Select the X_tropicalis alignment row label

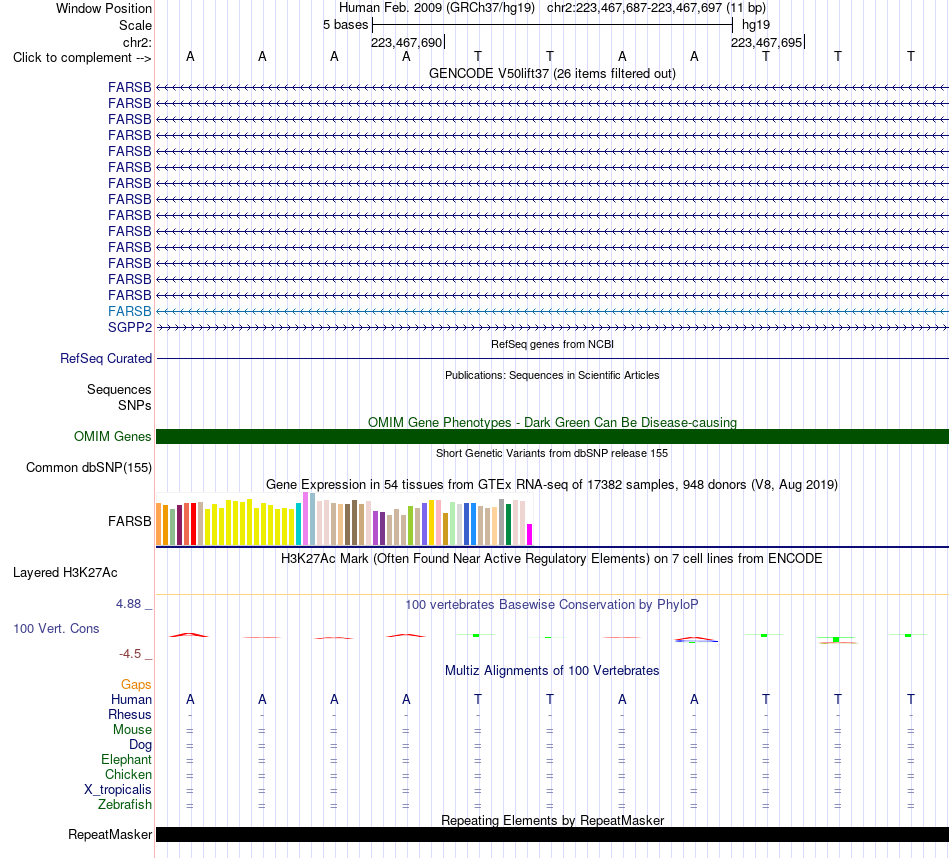point(118,790)
